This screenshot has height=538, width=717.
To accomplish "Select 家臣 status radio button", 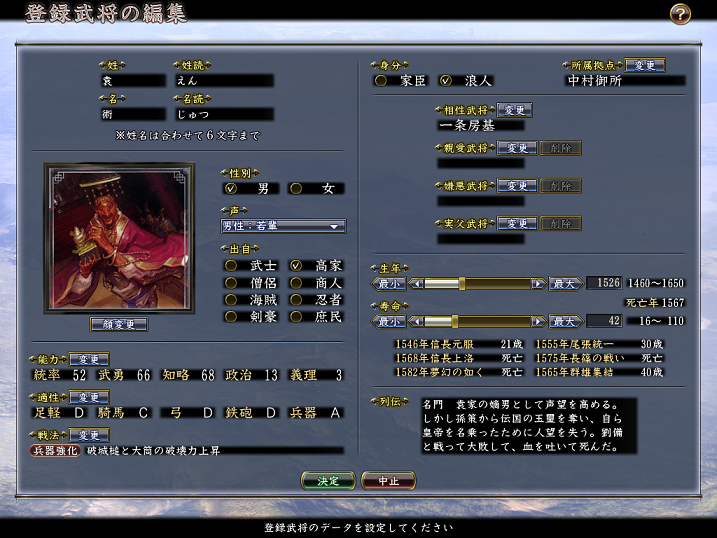I will (380, 80).
